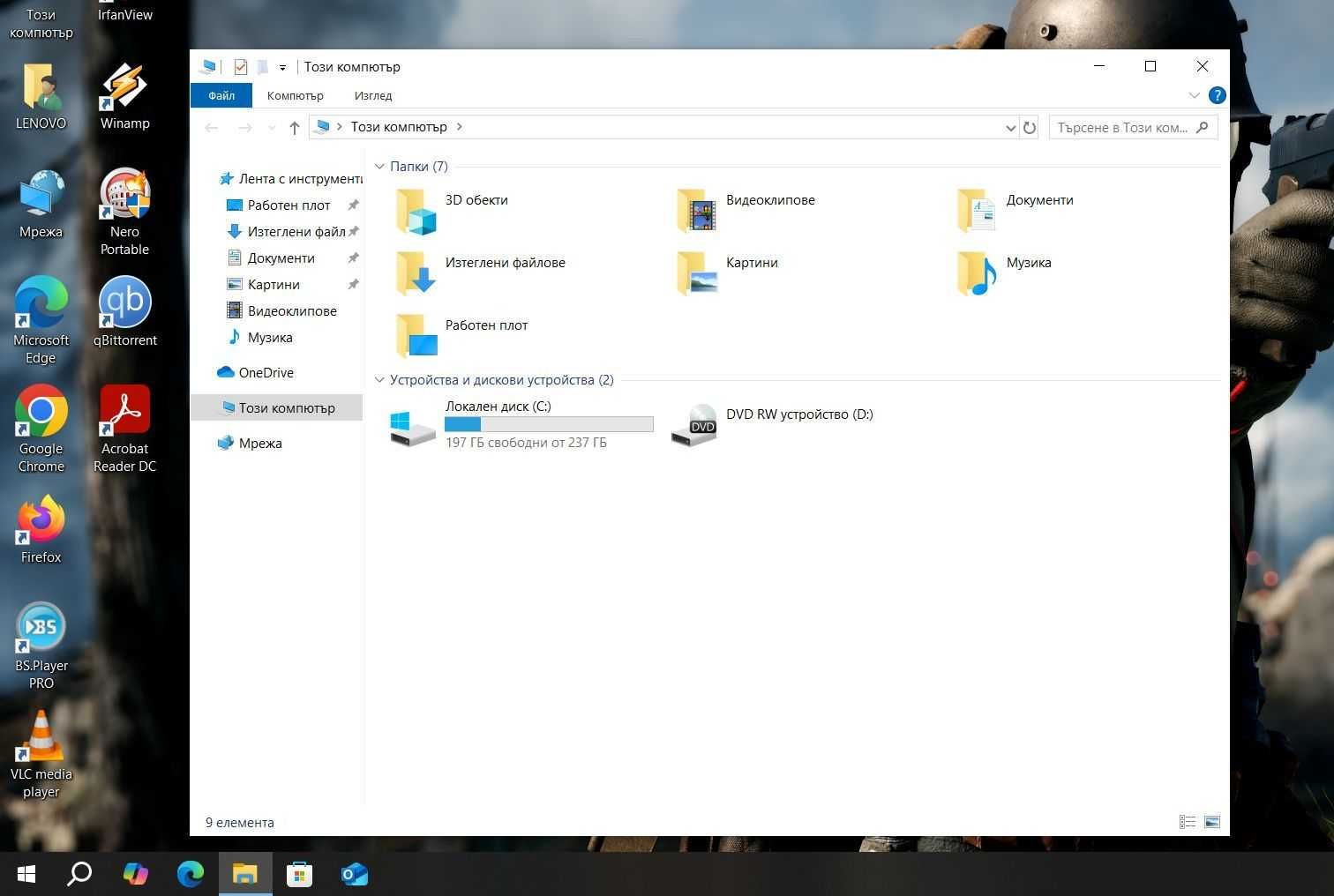Open recent locations dropdown arrow
Screen dimensions: 1334x896
(272, 128)
